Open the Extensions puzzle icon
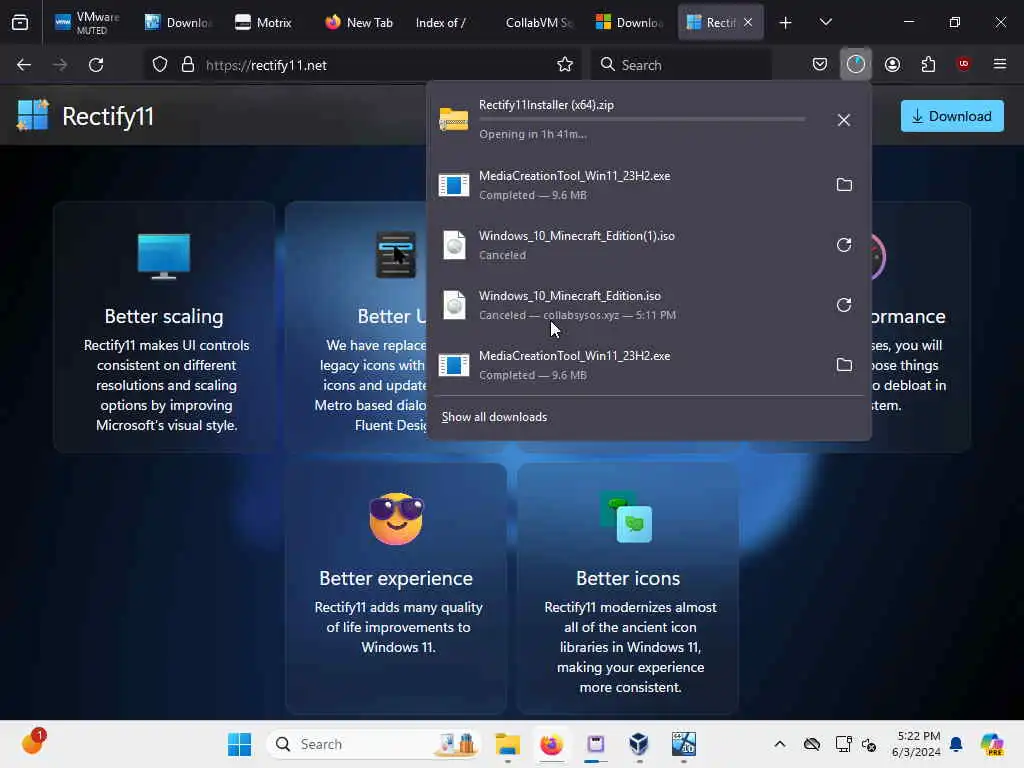 tap(928, 64)
